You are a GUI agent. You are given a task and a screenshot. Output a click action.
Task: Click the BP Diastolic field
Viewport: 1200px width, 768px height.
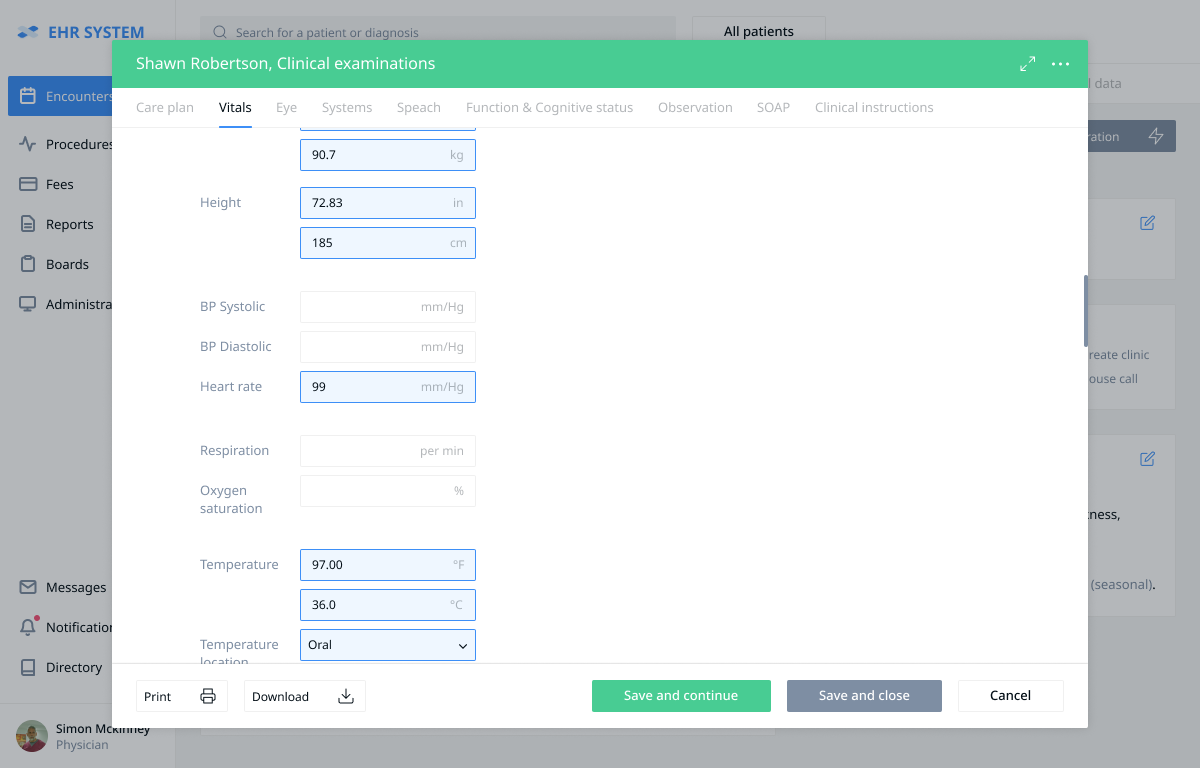click(x=388, y=347)
